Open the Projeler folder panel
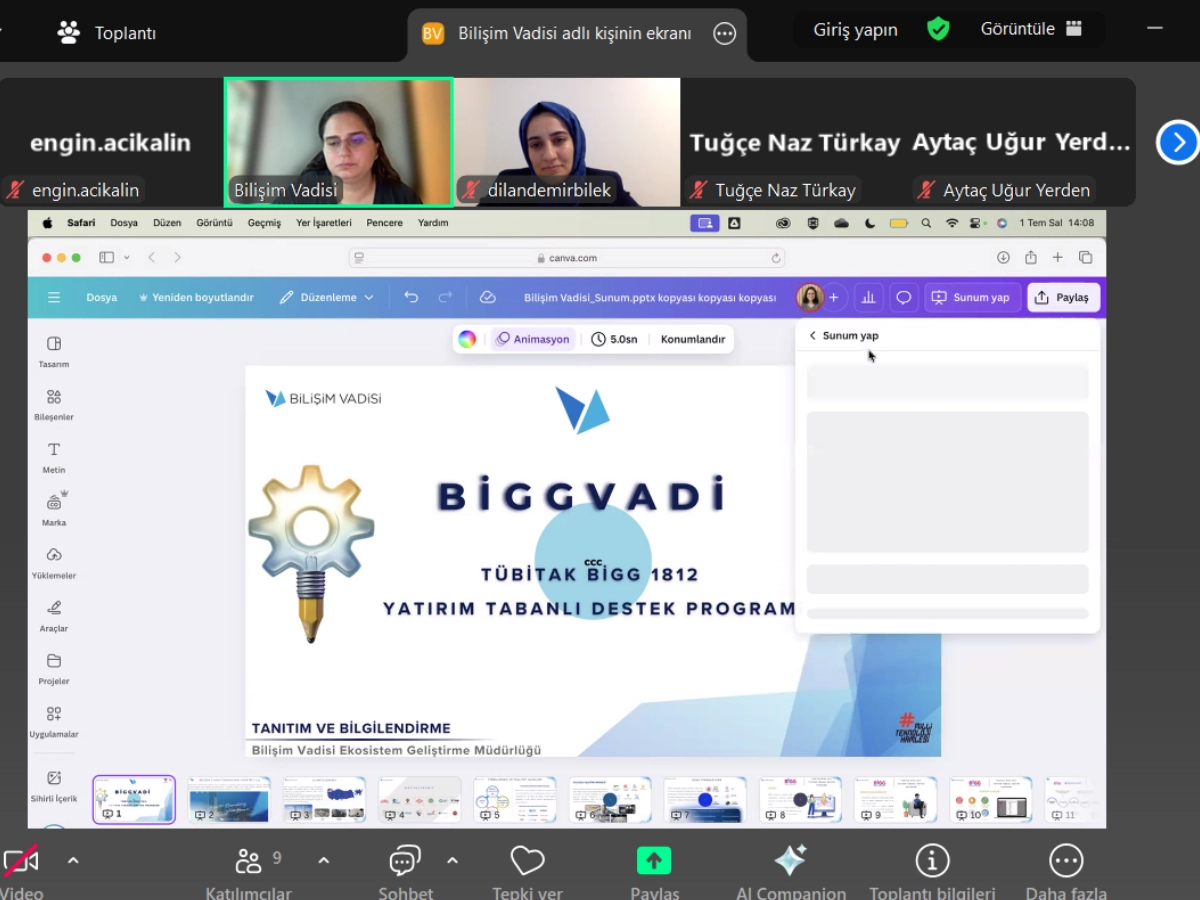Screen dimensions: 1200x900 pyautogui.click(x=54, y=668)
